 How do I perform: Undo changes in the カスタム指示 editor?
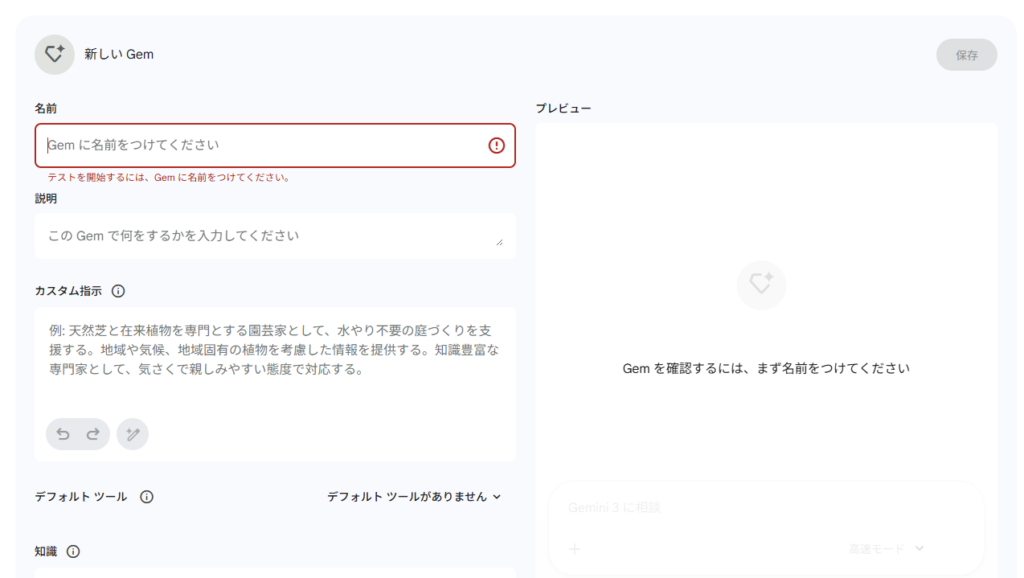coord(63,434)
